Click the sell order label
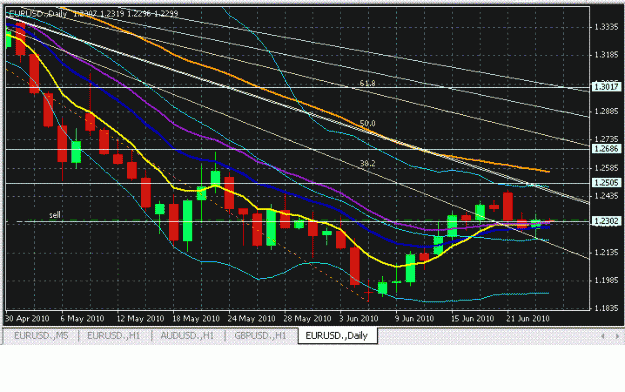 55,215
